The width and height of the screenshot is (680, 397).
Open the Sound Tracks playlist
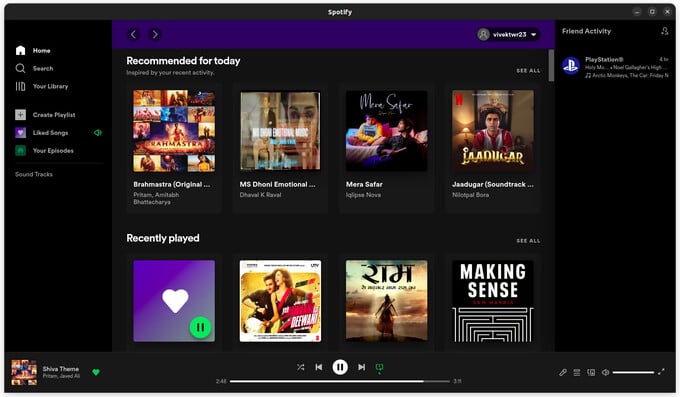[x=34, y=174]
